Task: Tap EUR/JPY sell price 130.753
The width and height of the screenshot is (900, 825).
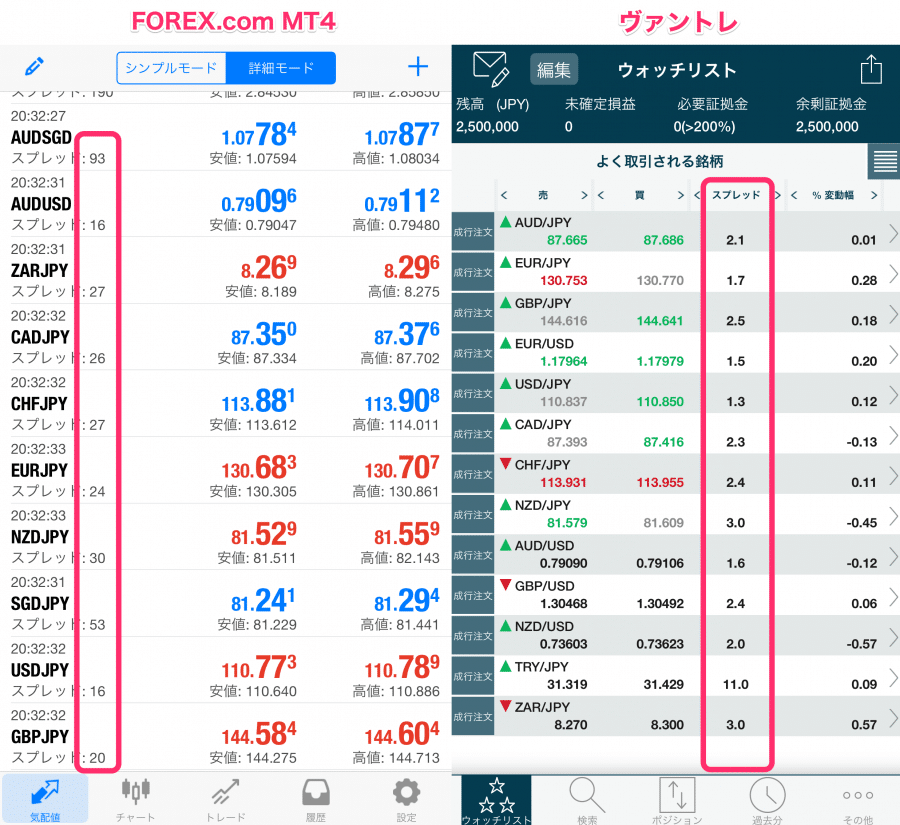Action: (x=564, y=281)
